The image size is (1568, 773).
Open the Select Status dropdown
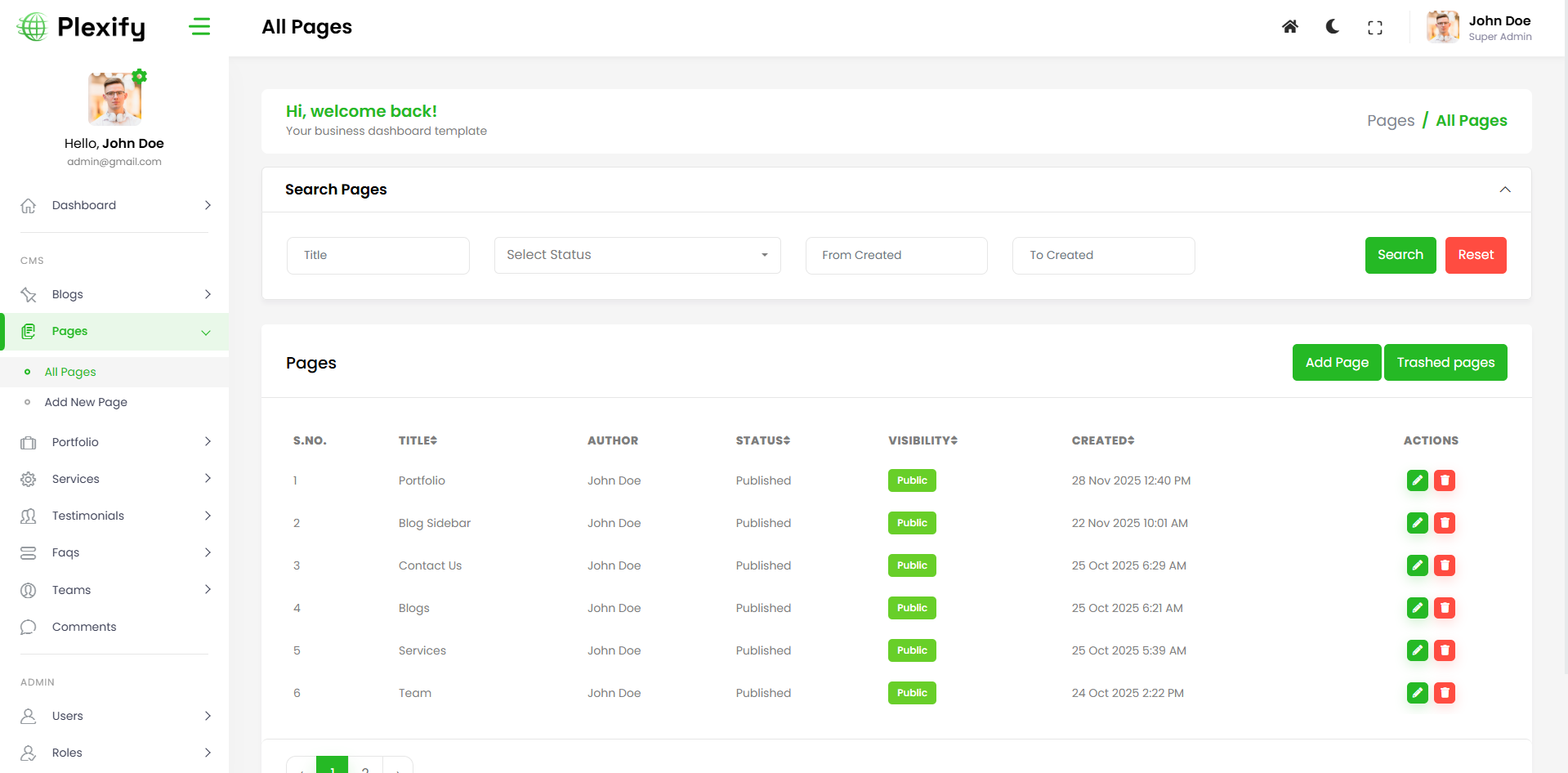coord(637,255)
